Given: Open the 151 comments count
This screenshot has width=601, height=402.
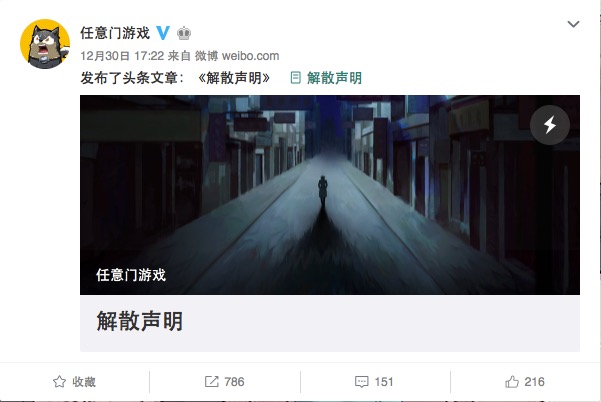Looking at the screenshot, I should [384, 382].
